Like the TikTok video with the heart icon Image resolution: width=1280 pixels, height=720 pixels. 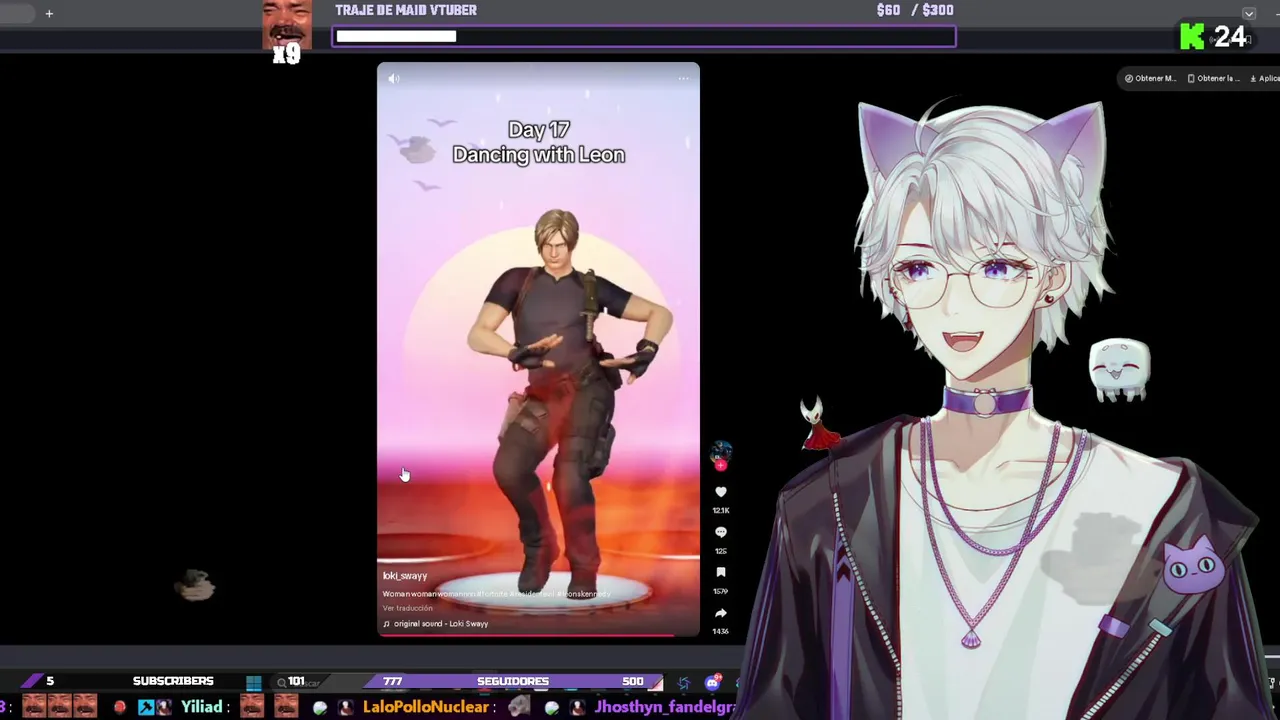(721, 492)
